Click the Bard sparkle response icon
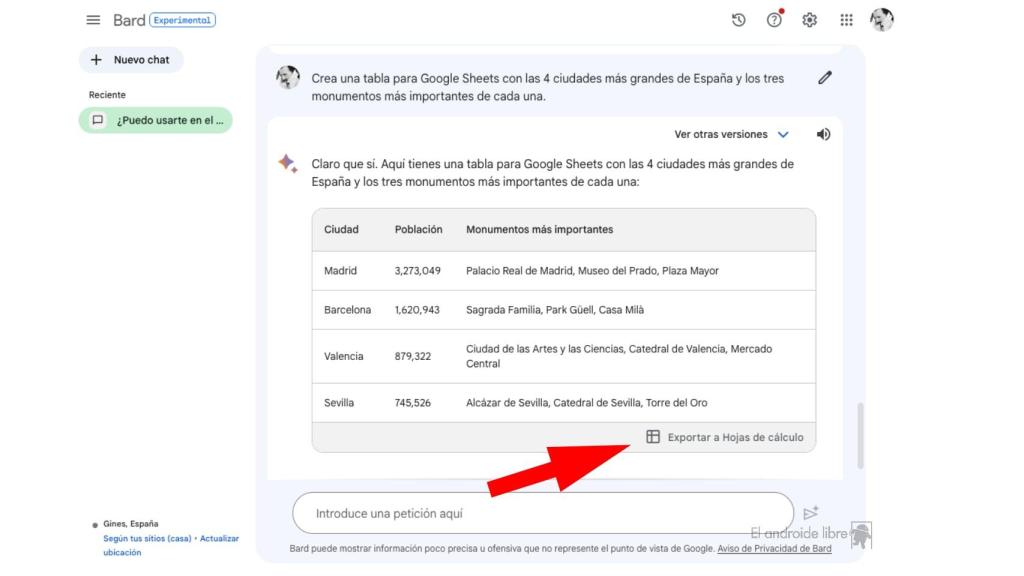This screenshot has width=1024, height=576. (288, 163)
